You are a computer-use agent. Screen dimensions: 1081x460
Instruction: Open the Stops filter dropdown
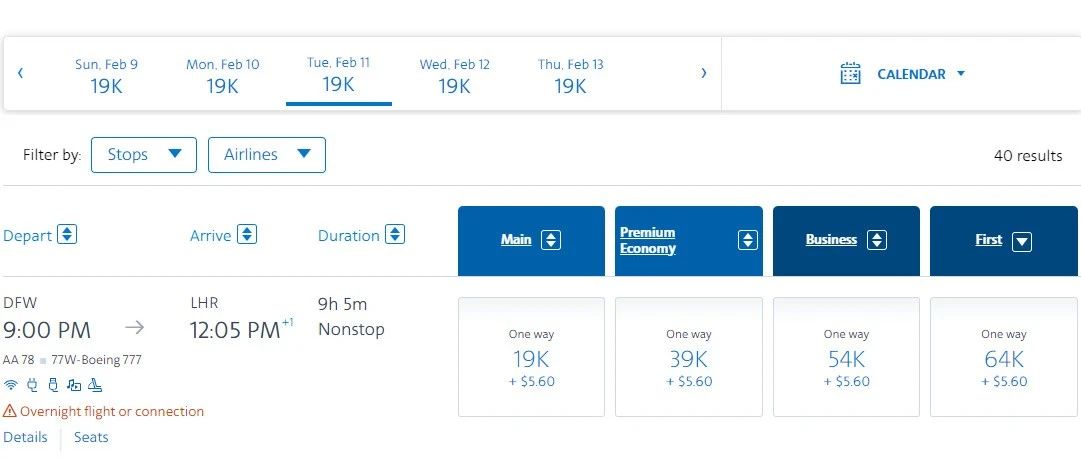pos(144,155)
